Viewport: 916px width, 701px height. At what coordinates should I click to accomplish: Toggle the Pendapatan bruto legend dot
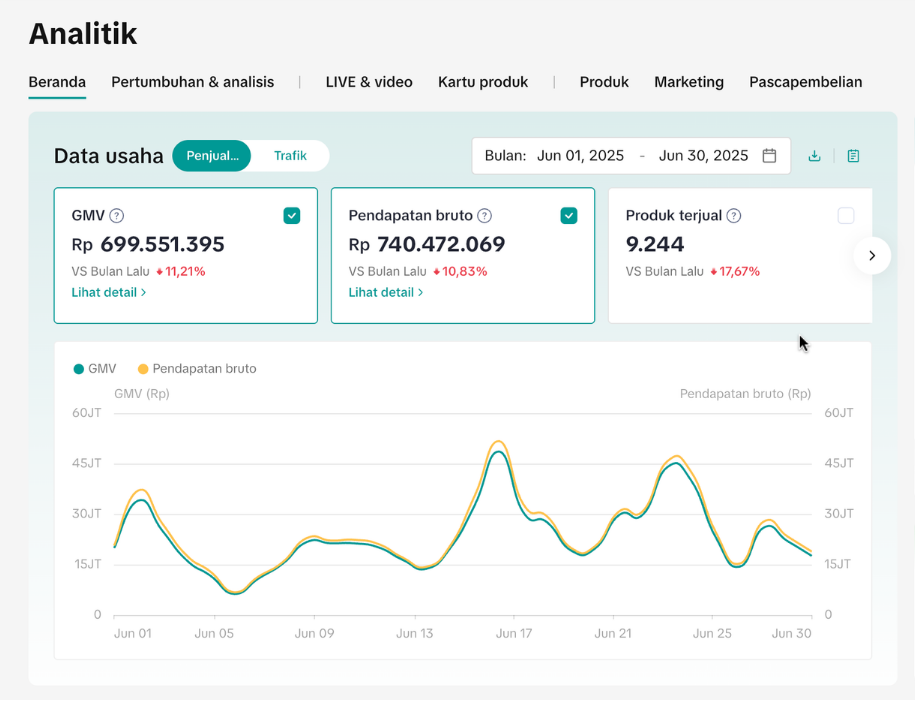click(143, 369)
